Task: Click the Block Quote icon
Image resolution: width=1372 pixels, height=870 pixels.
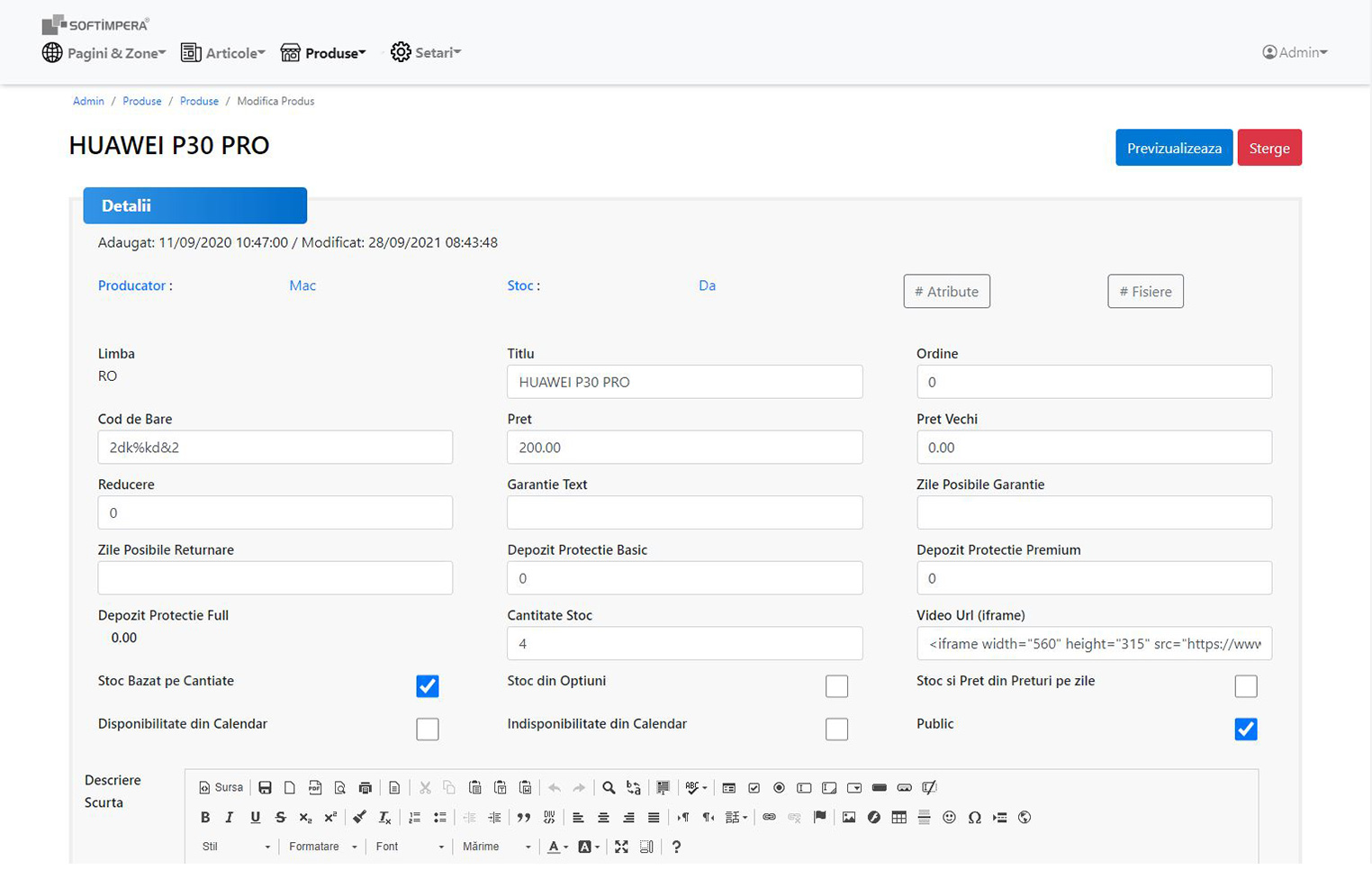Action: click(524, 818)
